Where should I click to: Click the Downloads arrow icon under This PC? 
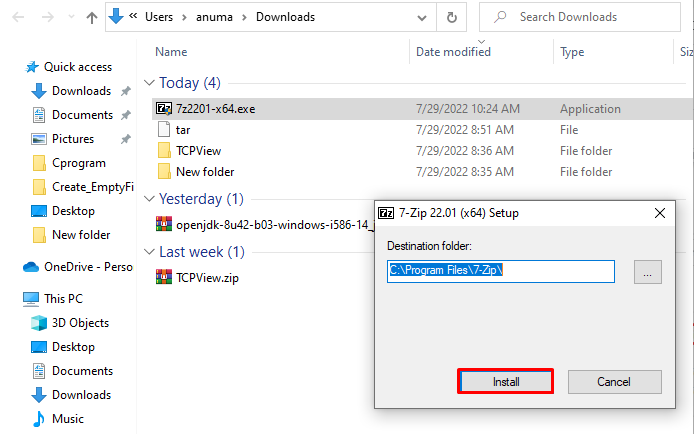click(x=39, y=395)
